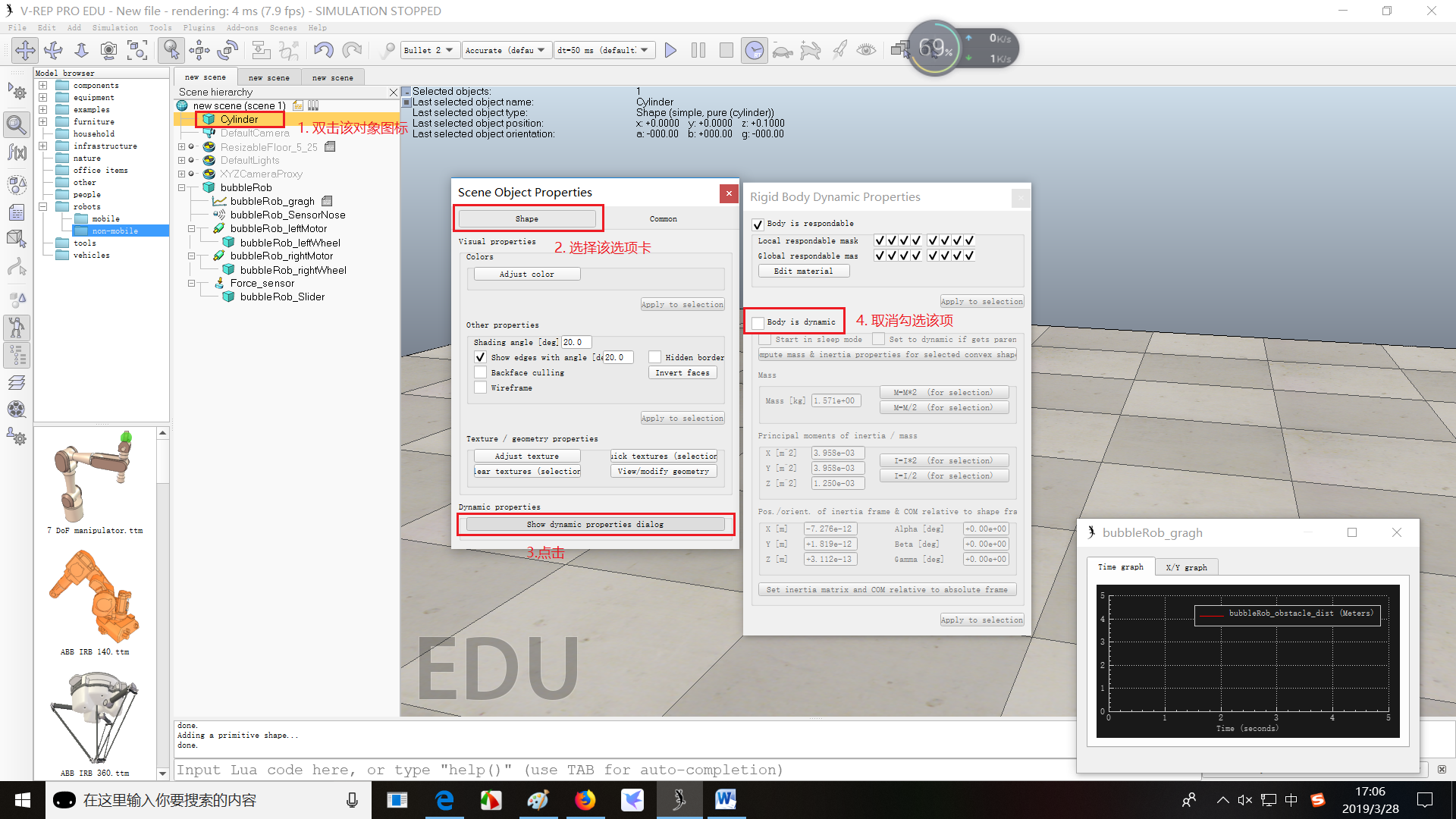Toggle real-time simulation clock icon
Image resolution: width=1456 pixels, height=819 pixels.
754,50
